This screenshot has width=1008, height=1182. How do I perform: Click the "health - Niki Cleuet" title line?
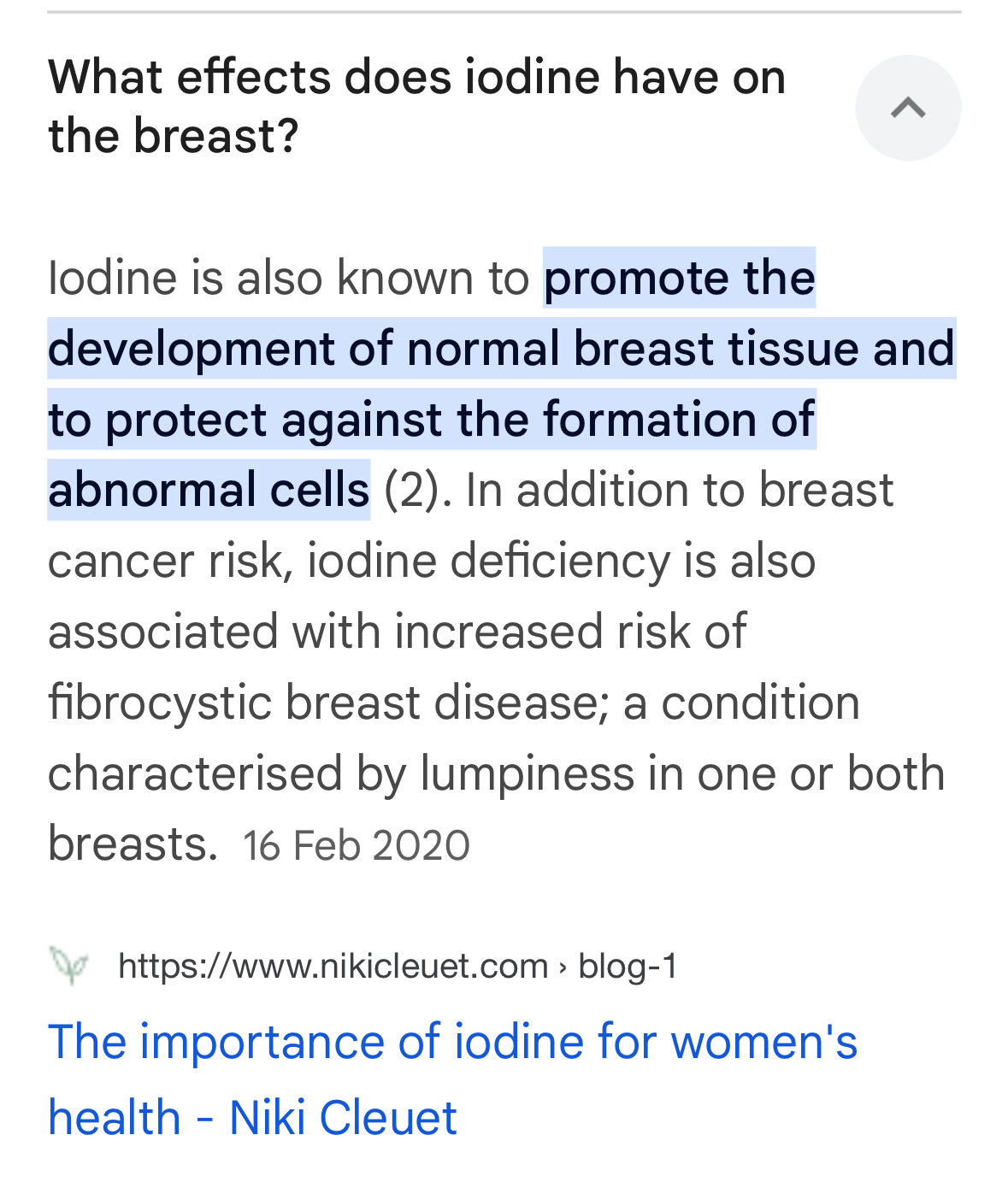tap(252, 1117)
